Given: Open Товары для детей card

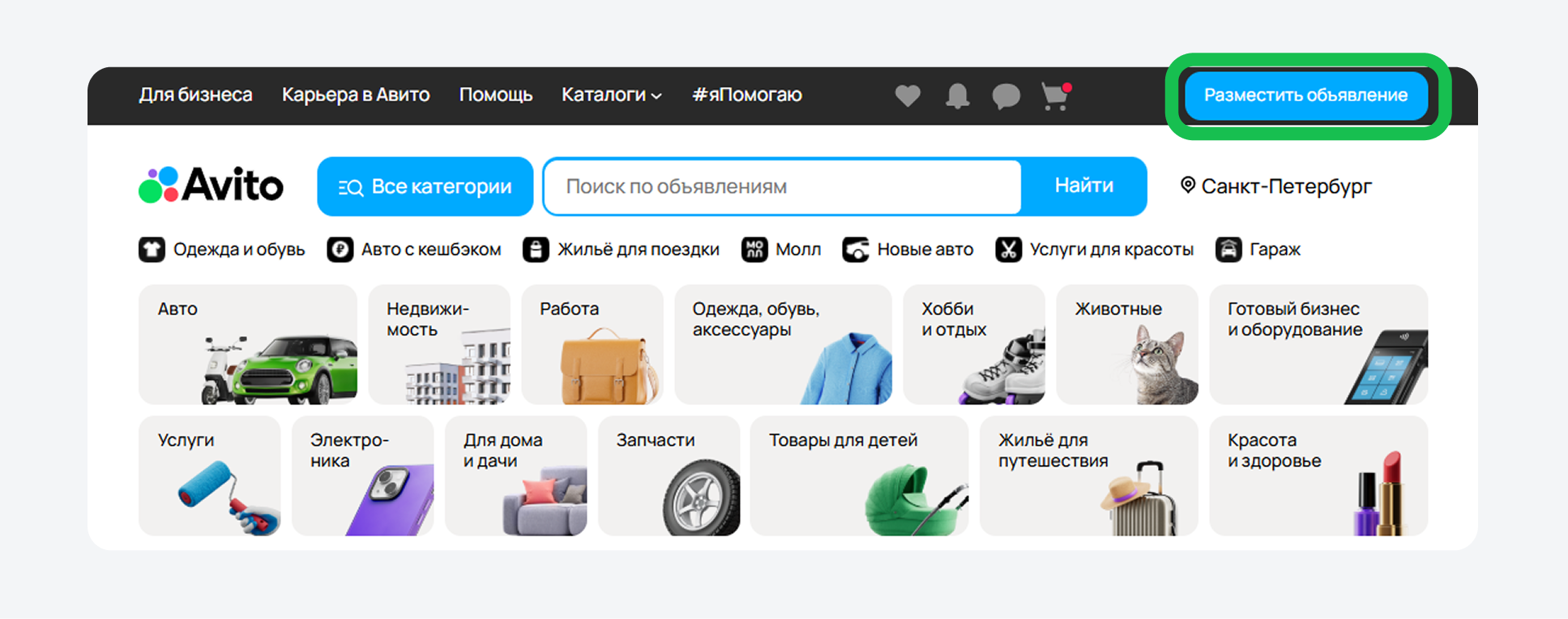Looking at the screenshot, I should coord(859,476).
